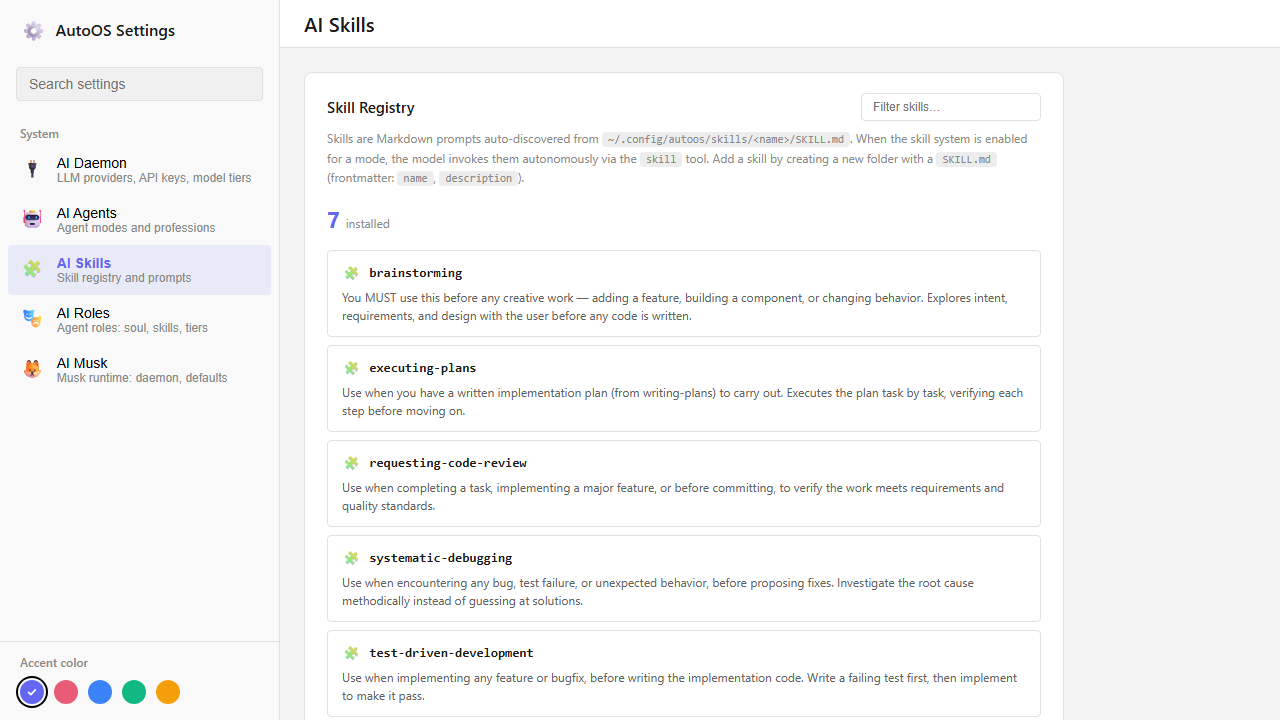The image size is (1280, 720).
Task: Click the '7 installed' count
Action: coord(358,221)
